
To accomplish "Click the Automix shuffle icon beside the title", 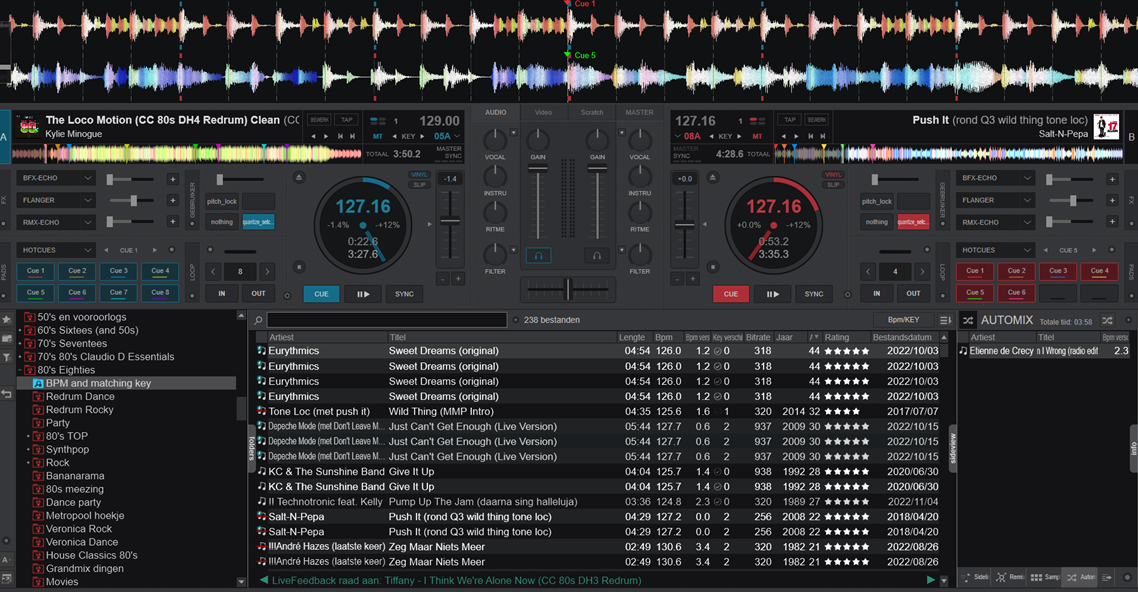I will [967, 320].
